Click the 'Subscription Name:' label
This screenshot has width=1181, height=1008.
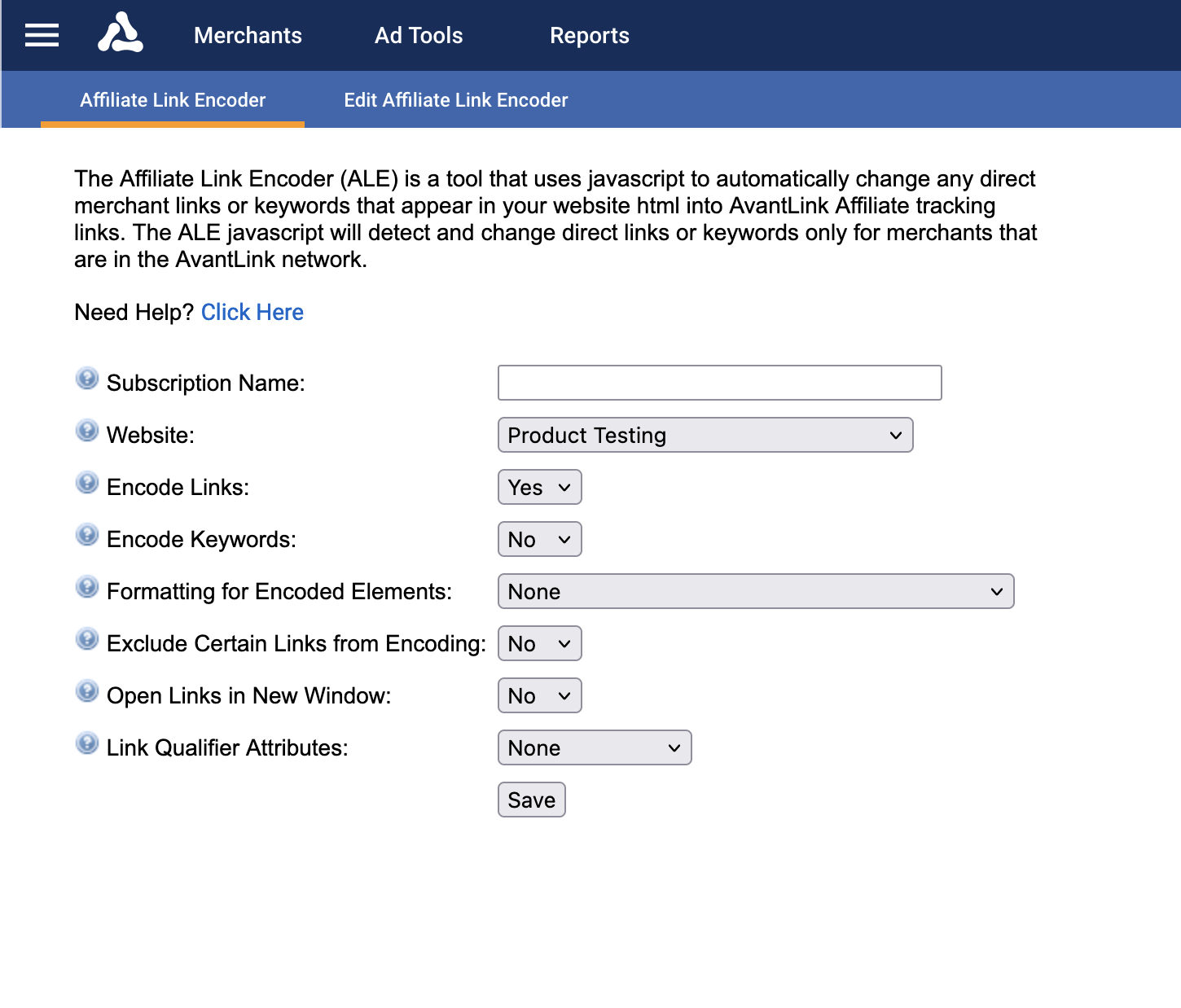coord(206,383)
